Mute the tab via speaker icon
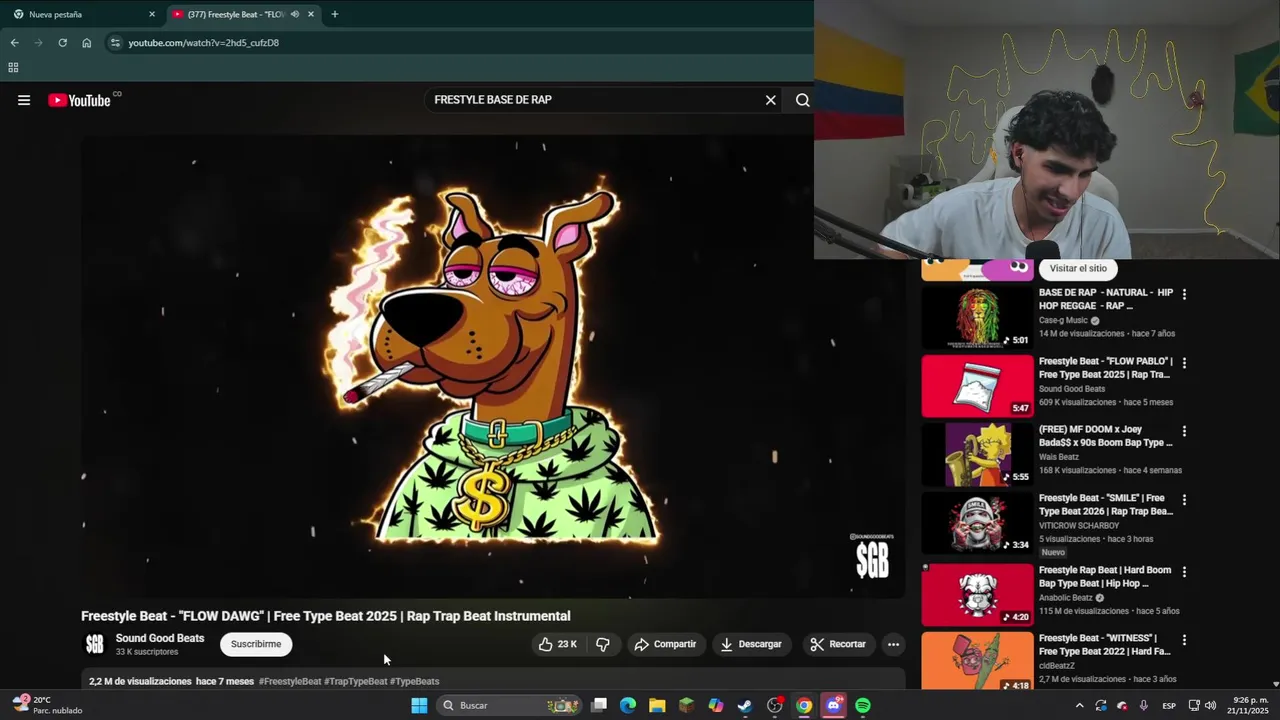 click(294, 14)
